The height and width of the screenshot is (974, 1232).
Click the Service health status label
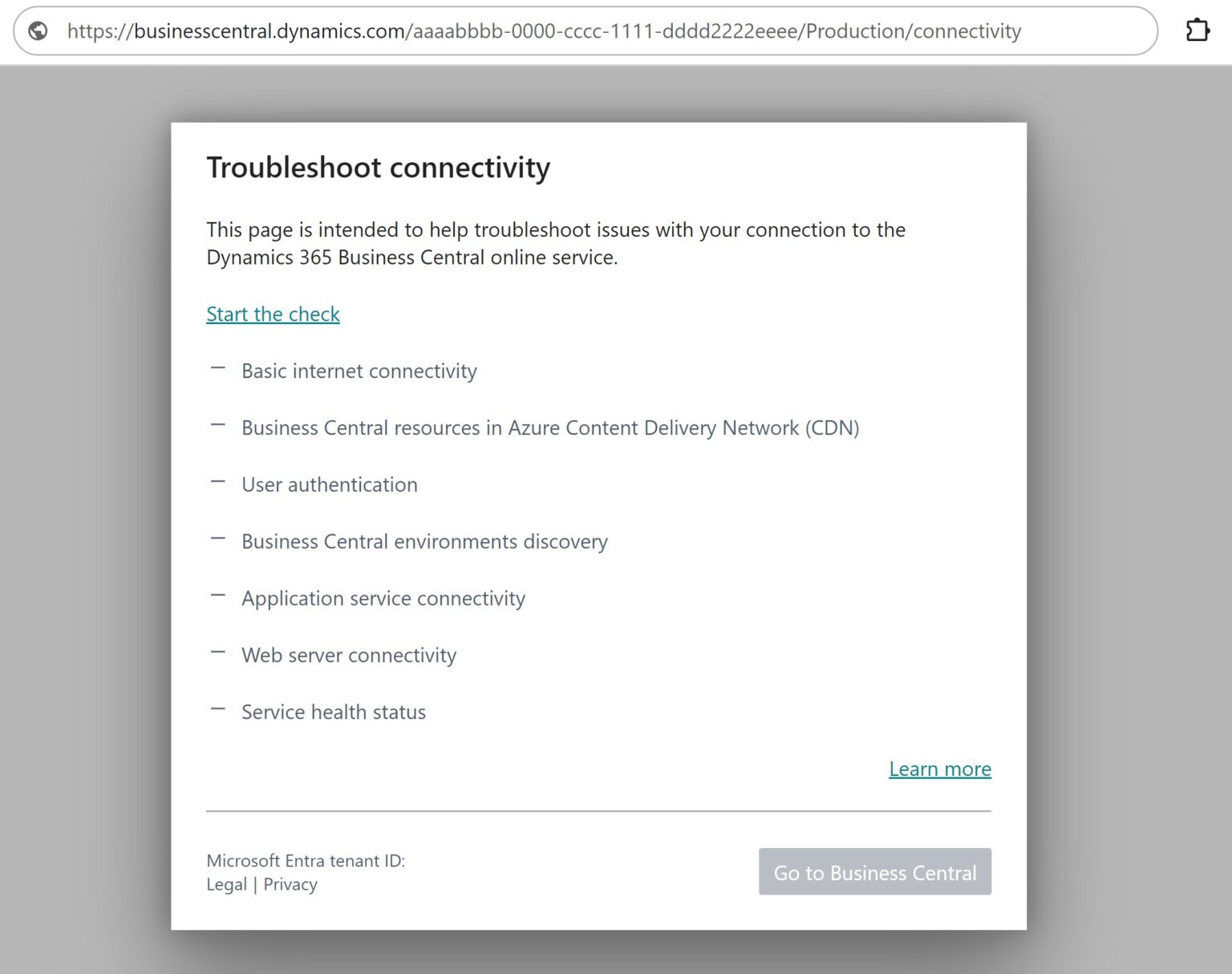click(x=333, y=712)
